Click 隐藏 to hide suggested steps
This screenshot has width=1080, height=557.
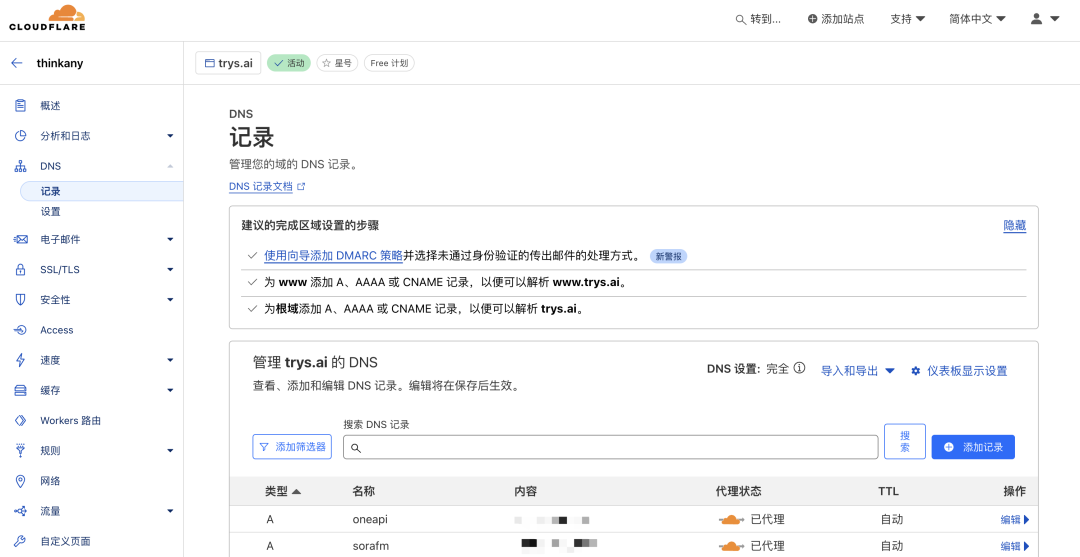[x=1015, y=225]
